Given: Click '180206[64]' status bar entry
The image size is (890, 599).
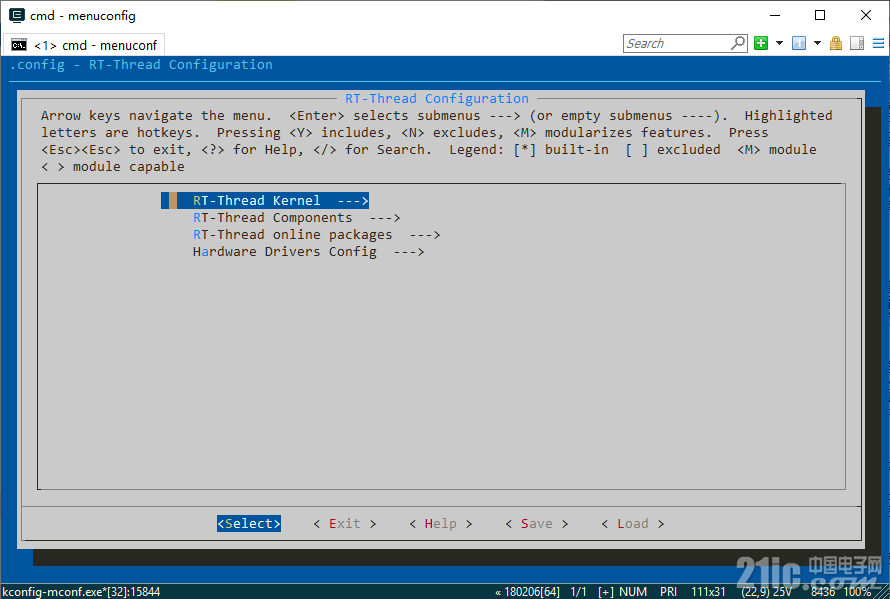Looking at the screenshot, I should point(532,592).
